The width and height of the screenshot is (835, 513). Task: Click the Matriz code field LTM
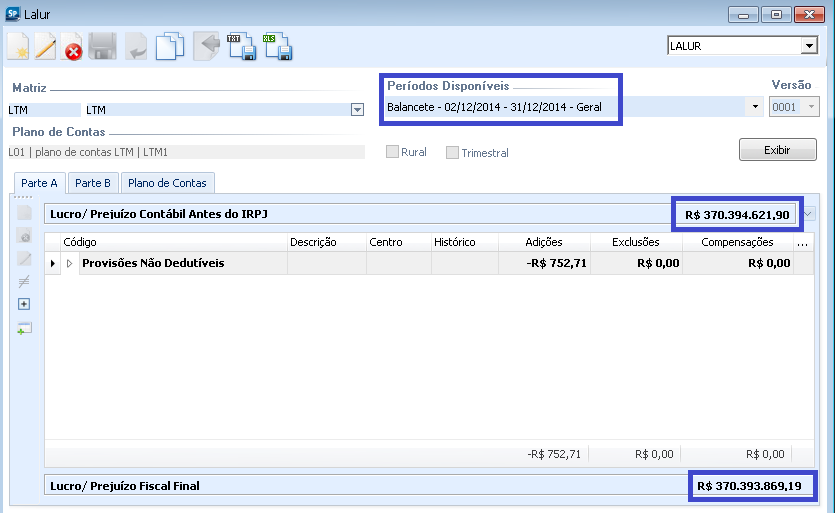point(44,110)
